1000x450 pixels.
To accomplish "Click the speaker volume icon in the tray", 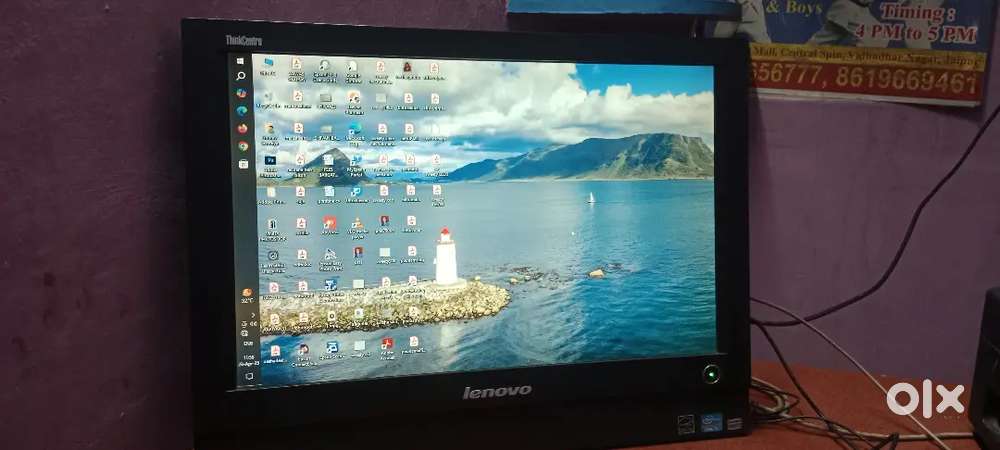I will pyautogui.click(x=254, y=324).
